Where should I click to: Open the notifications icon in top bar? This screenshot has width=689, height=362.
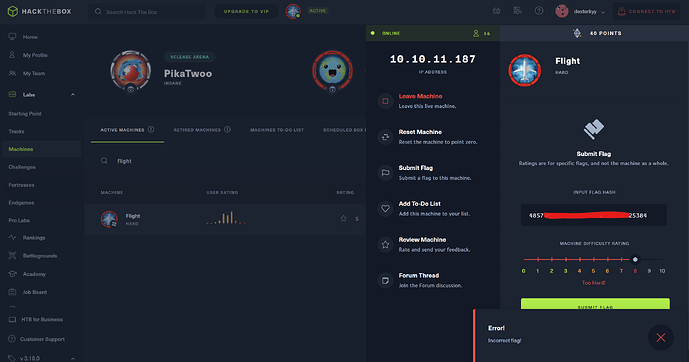click(518, 11)
